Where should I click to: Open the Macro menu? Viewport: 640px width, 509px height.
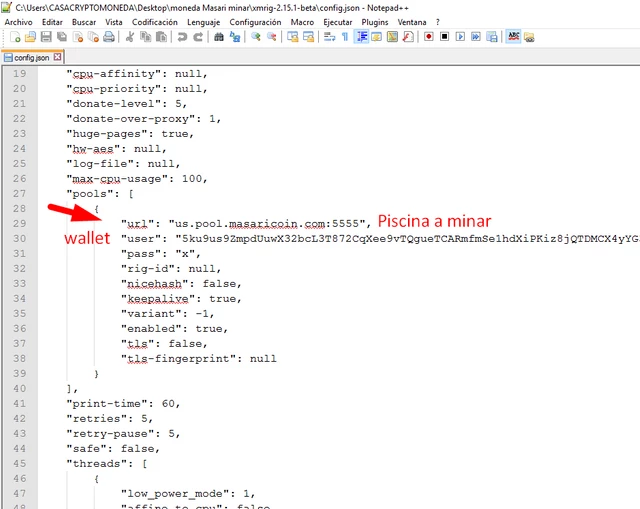pyautogui.click(x=302, y=22)
